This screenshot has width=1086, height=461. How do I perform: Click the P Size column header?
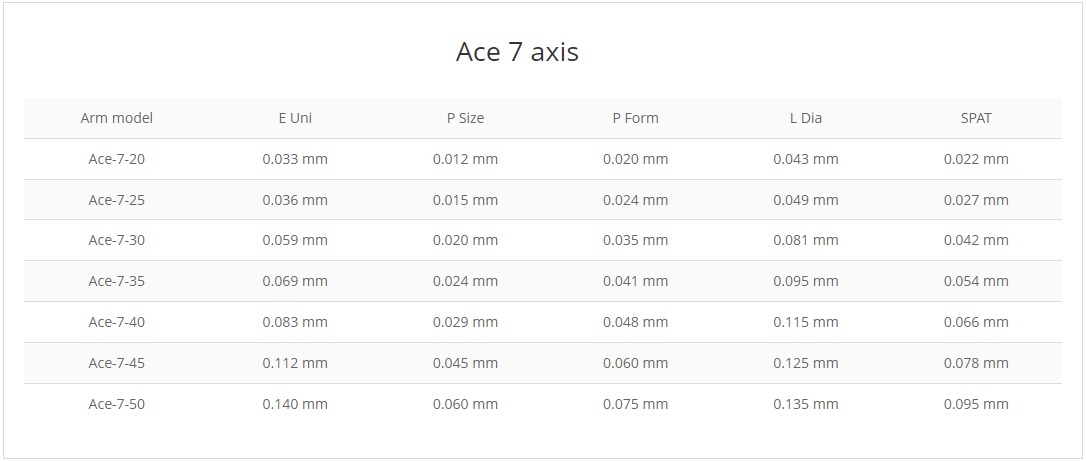(465, 118)
